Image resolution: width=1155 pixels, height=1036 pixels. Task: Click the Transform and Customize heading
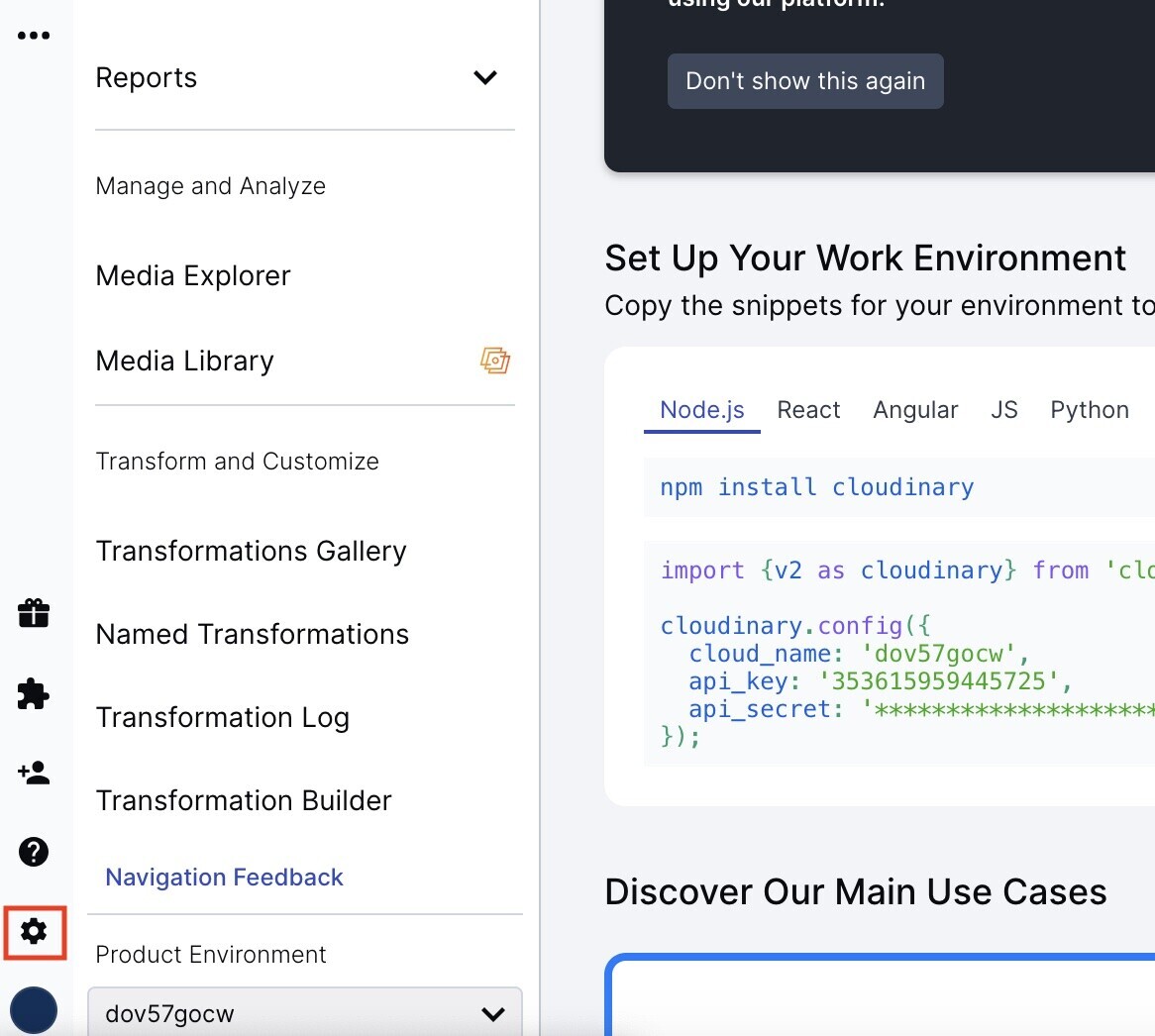[x=237, y=461]
